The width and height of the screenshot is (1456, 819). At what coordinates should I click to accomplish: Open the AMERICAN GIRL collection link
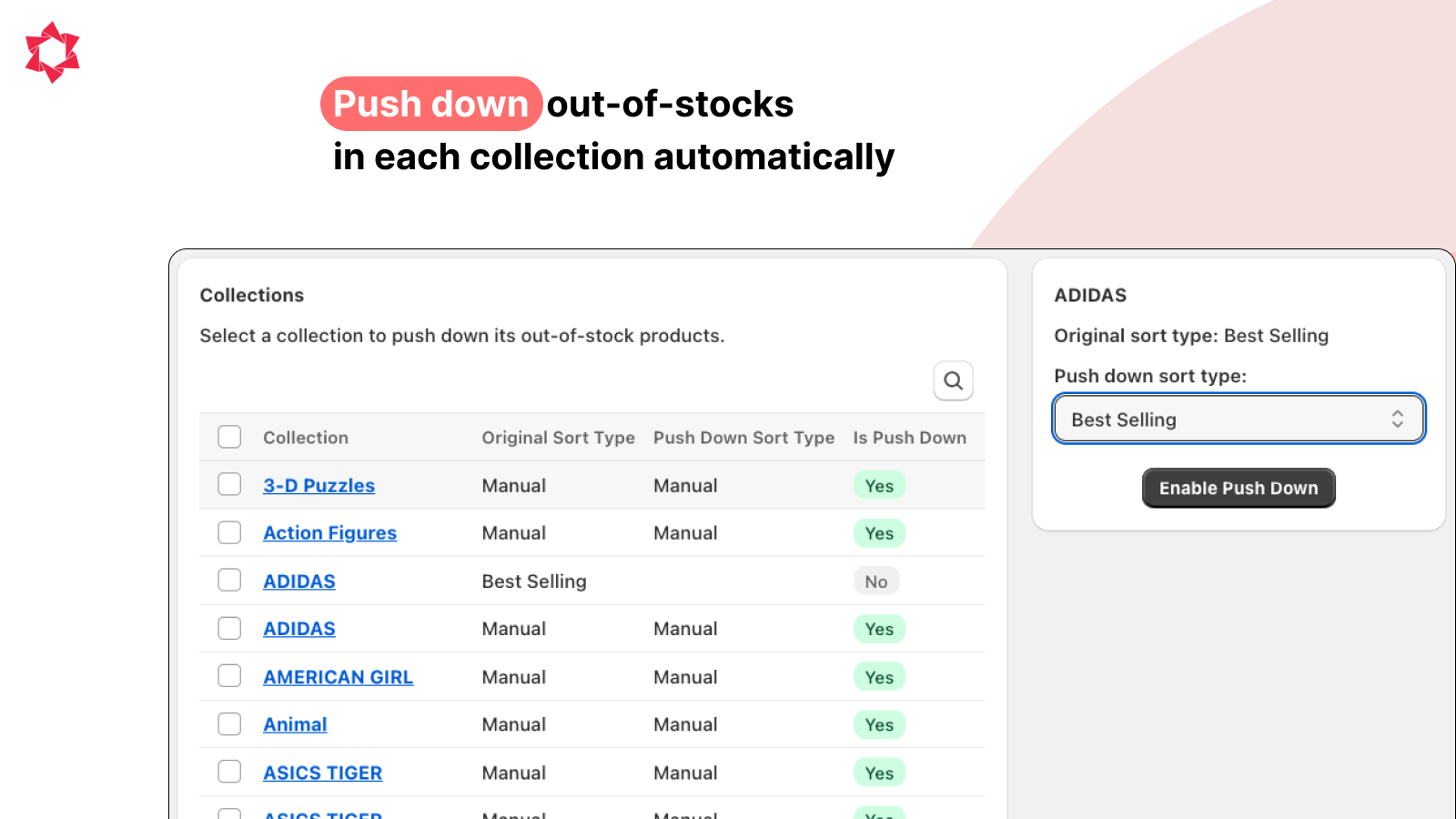(338, 677)
